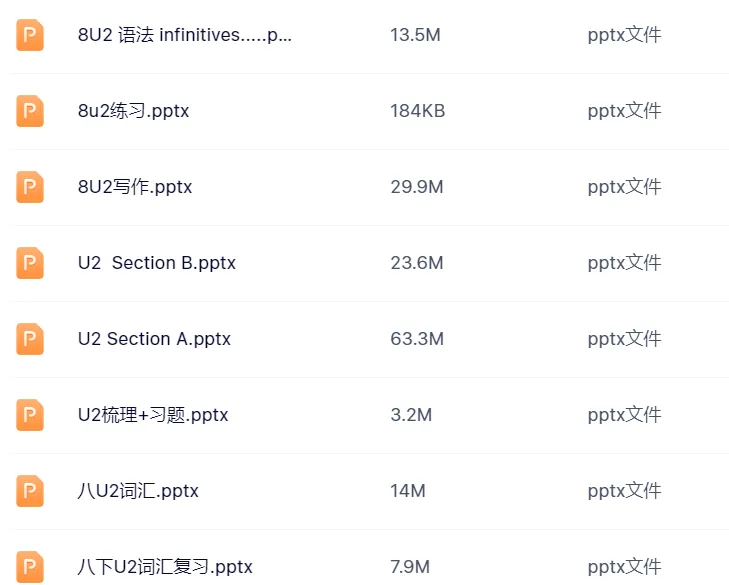Click the U2 Section A.pptx file icon
This screenshot has width=729, height=585.
pos(30,339)
